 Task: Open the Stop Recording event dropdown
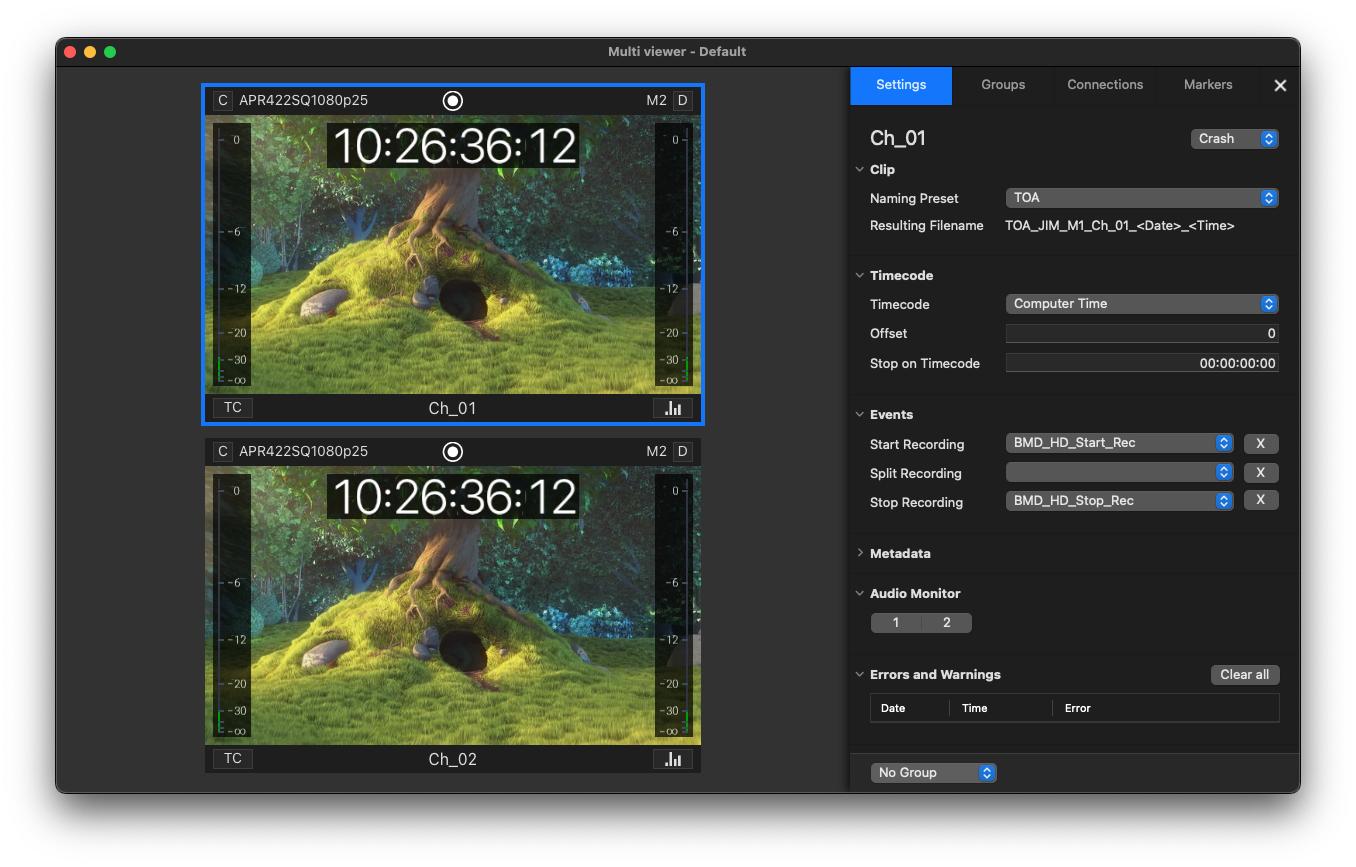click(1119, 501)
